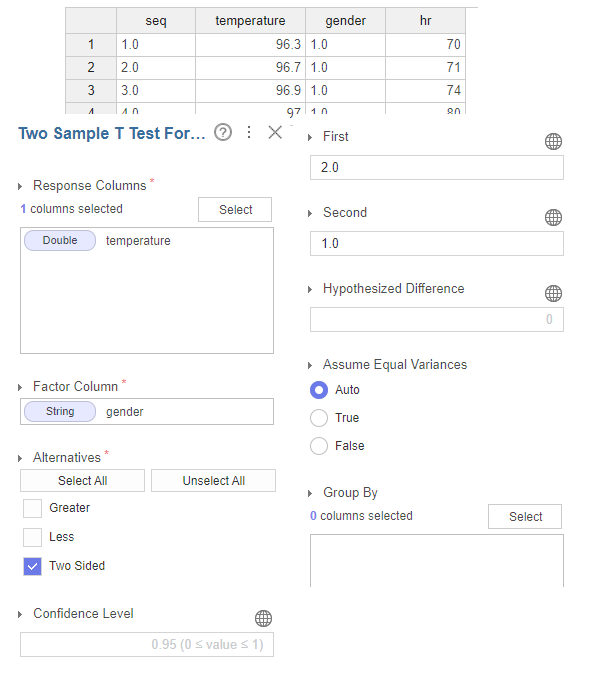592x678 pixels.
Task: Click the globe icon beside Second
Action: click(553, 217)
